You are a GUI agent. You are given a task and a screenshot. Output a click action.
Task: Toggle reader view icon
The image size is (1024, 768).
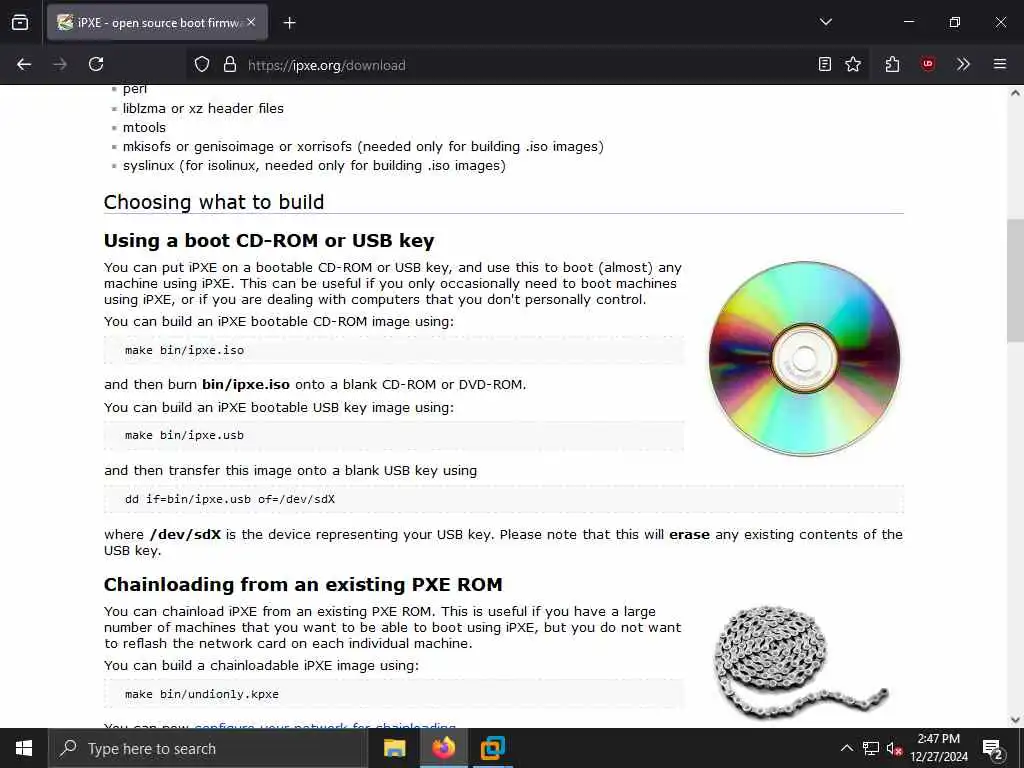click(825, 64)
